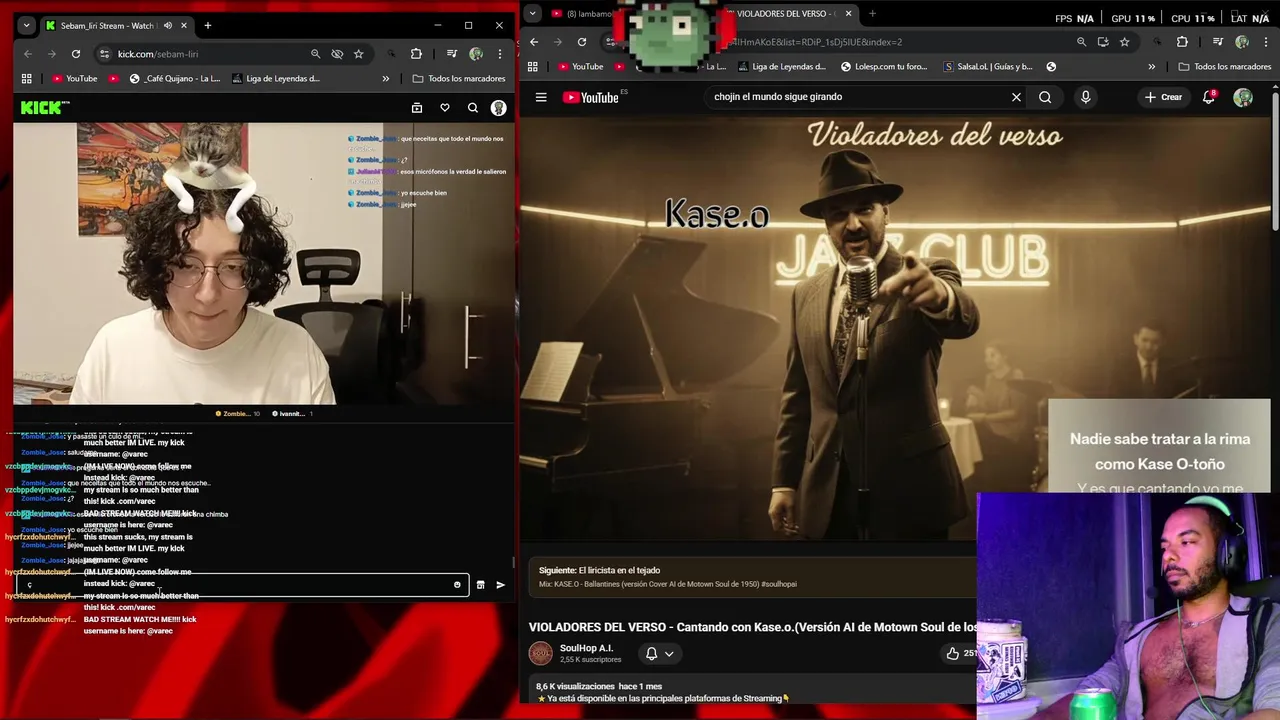Run YouTube search with magnifier button
Image resolution: width=1280 pixels, height=720 pixels.
pos(1045,97)
